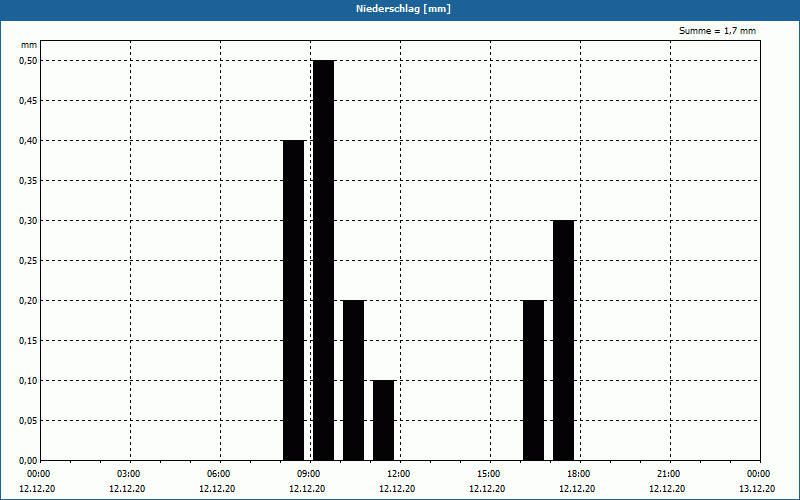Click the 15:00 time axis label
This screenshot has width=800, height=500.
pyautogui.click(x=488, y=474)
